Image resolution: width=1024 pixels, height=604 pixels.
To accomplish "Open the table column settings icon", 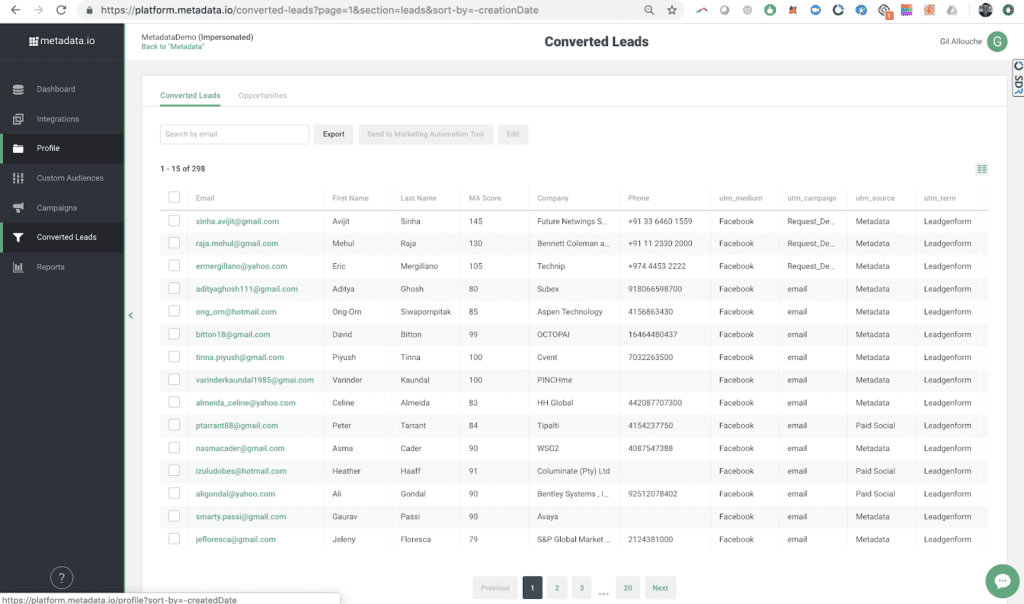I will tap(982, 169).
